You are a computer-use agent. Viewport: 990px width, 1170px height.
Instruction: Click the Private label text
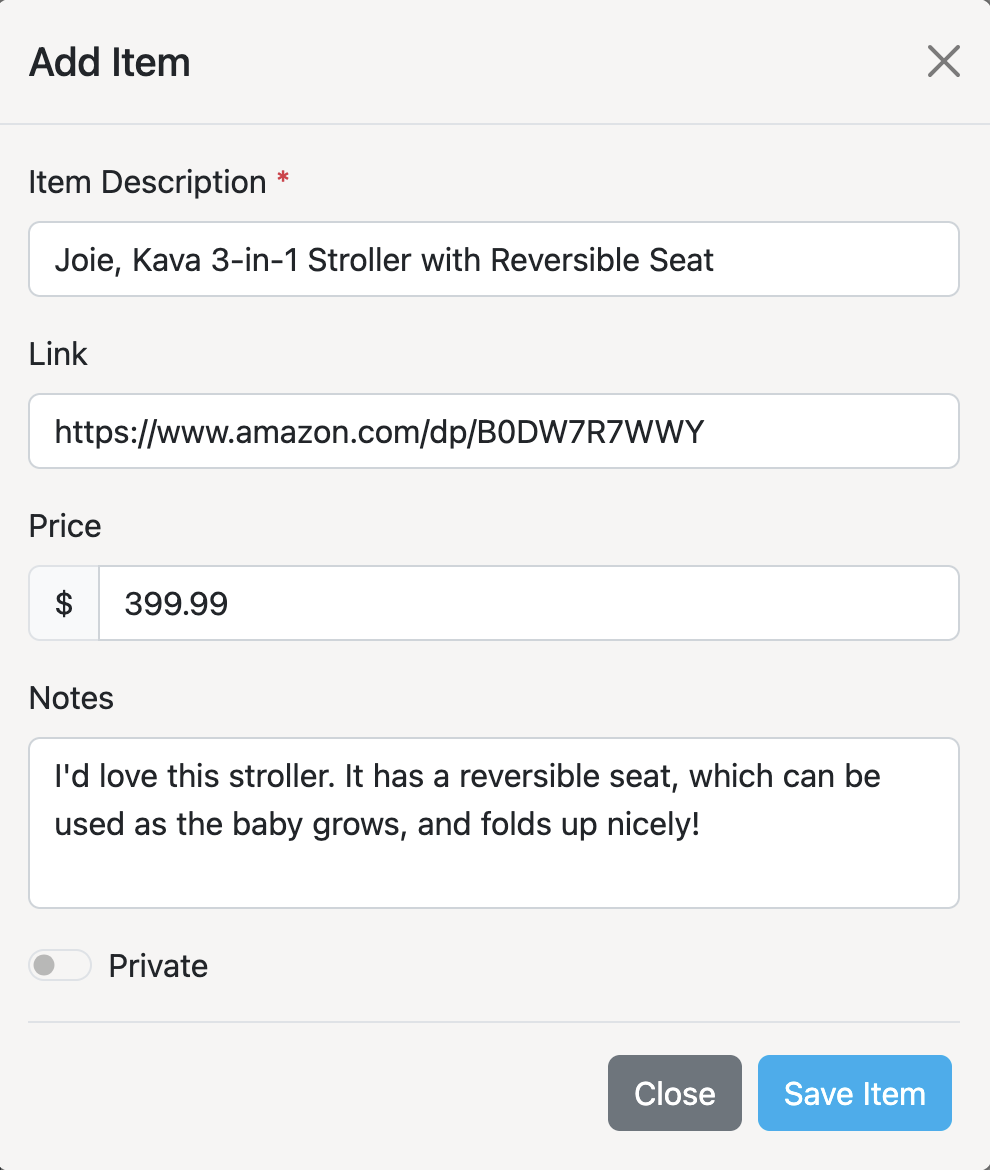[157, 965]
